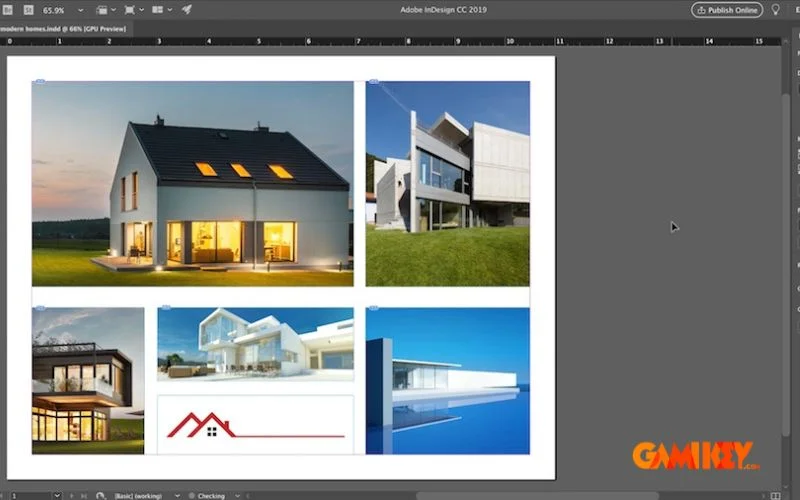Click the page number field in status bar
Screen dimensions: 800x500
pos(31,495)
